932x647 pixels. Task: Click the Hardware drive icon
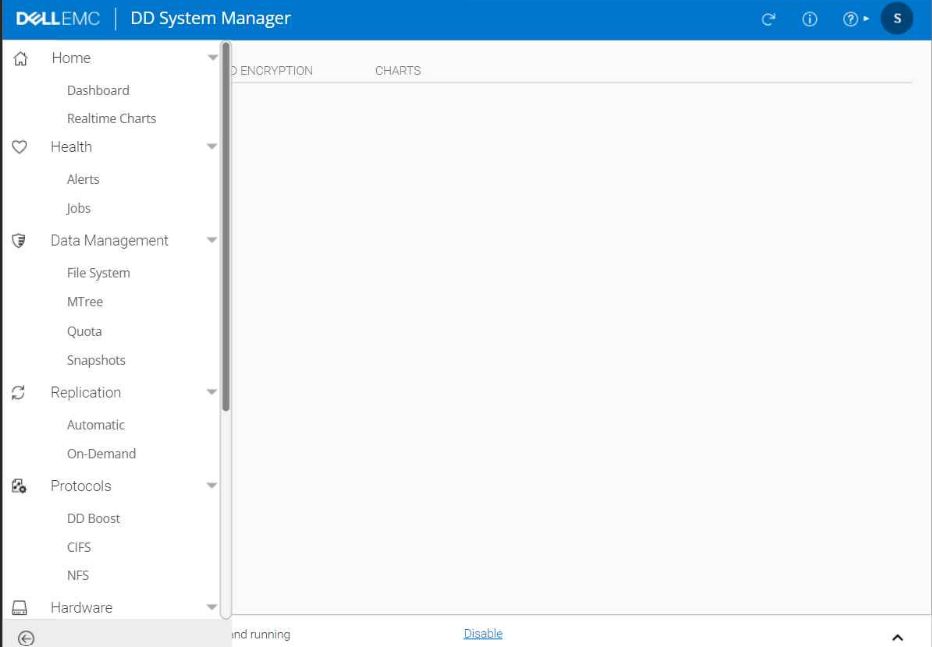(x=20, y=608)
